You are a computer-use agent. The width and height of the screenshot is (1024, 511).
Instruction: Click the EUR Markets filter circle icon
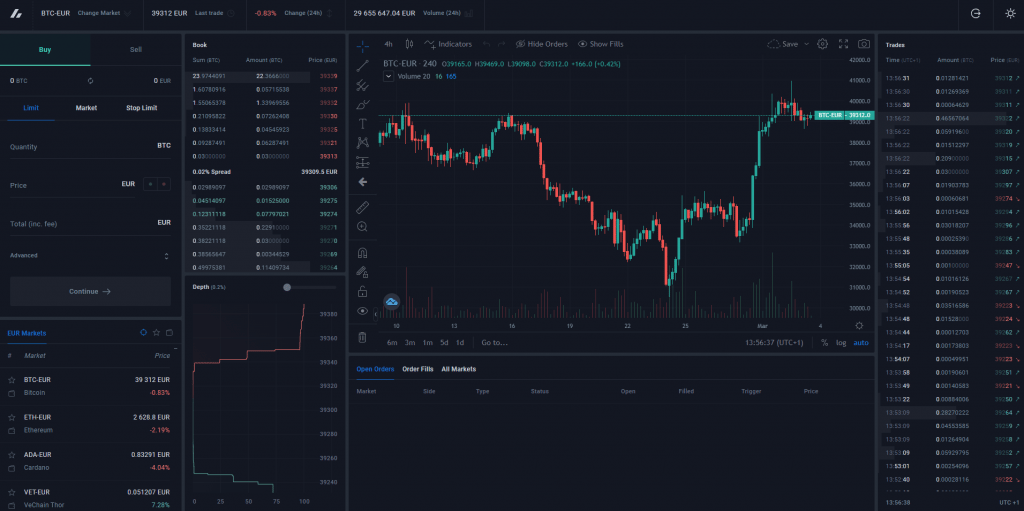pyautogui.click(x=143, y=333)
